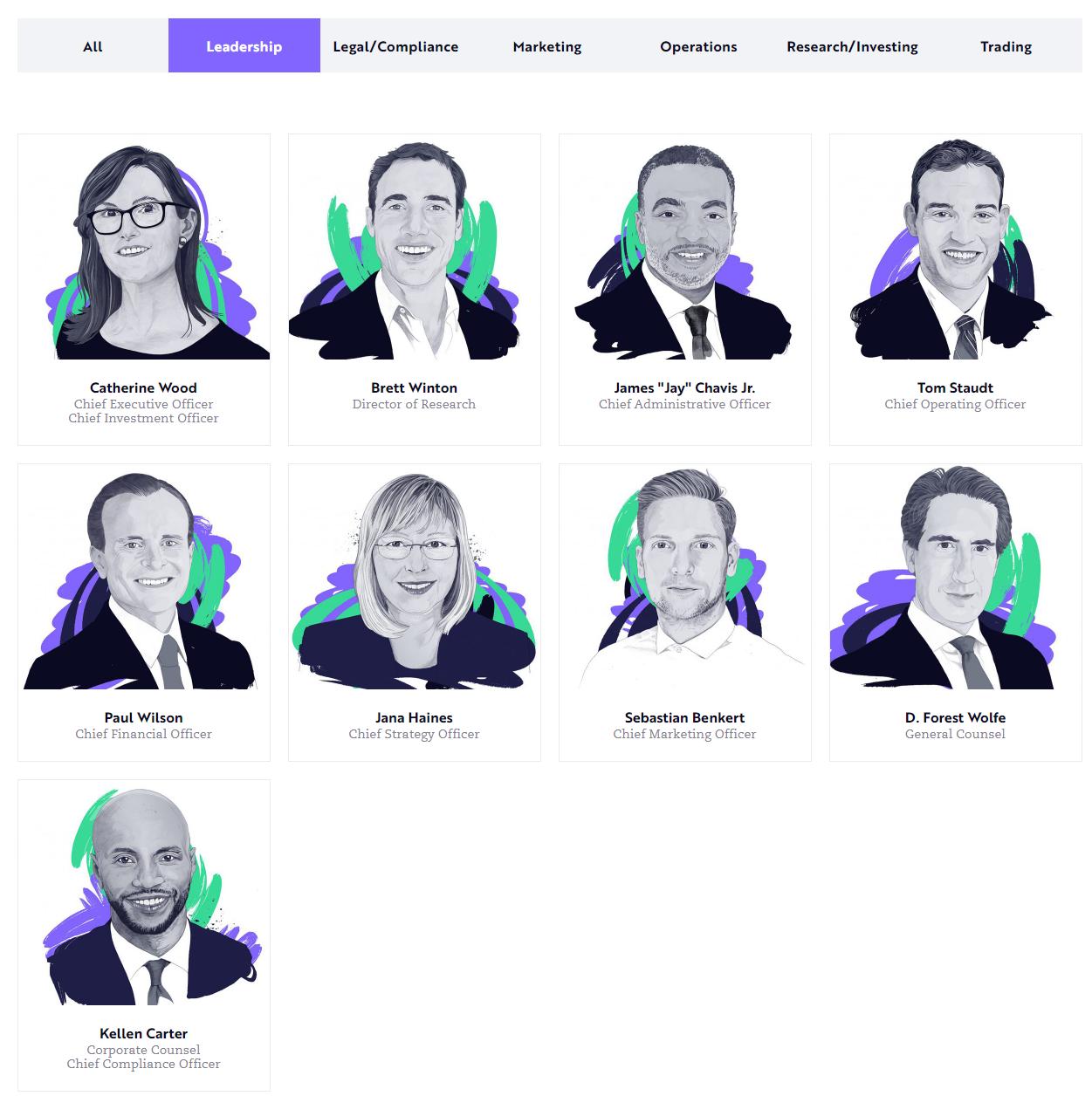Viewport: 1092px width, 1096px height.
Task: Select the All filter tab
Action: click(x=93, y=46)
